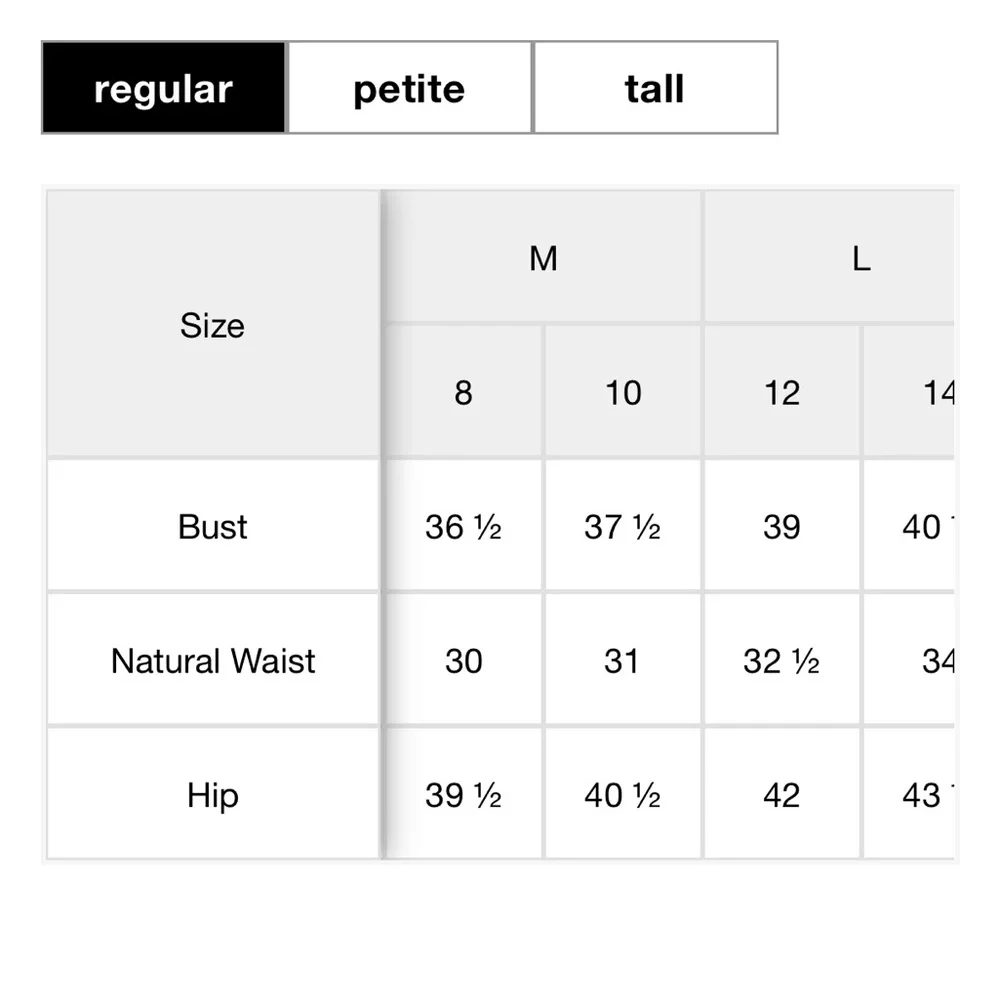
Task: Click waist value 30 cell
Action: coord(463,660)
